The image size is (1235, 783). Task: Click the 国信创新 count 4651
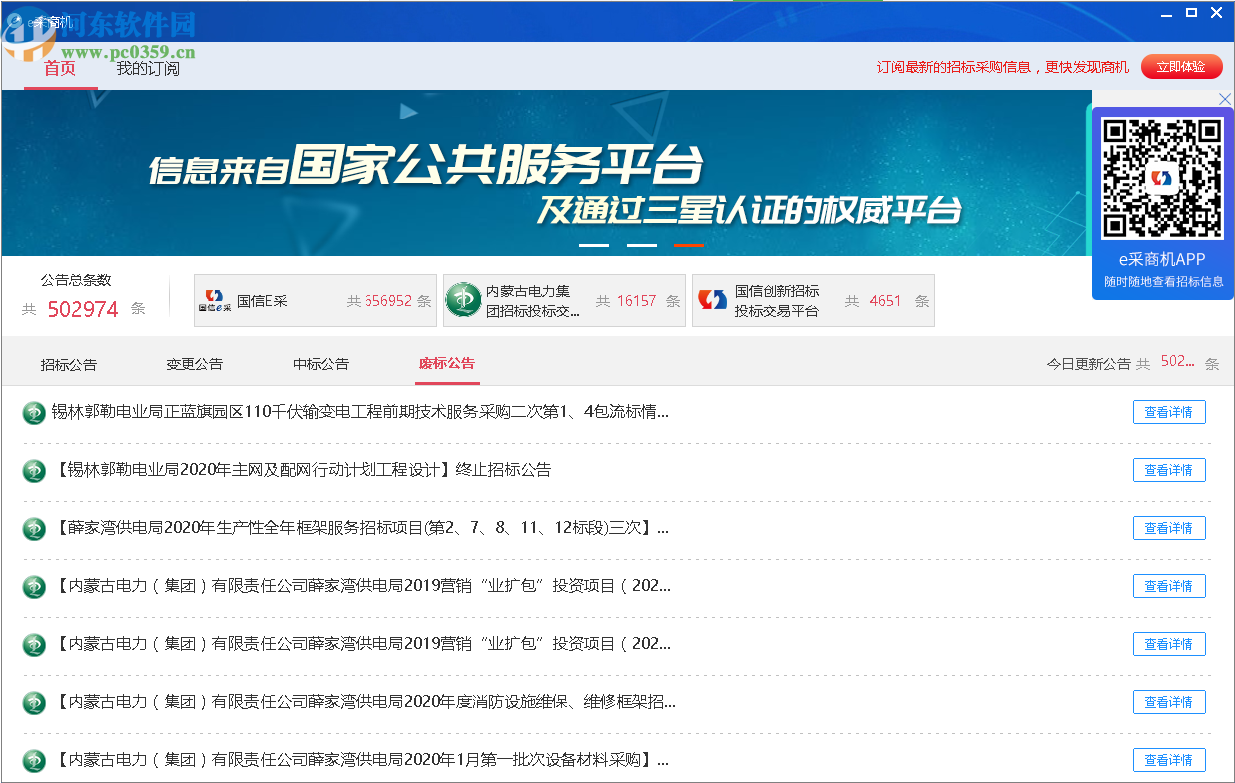885,300
